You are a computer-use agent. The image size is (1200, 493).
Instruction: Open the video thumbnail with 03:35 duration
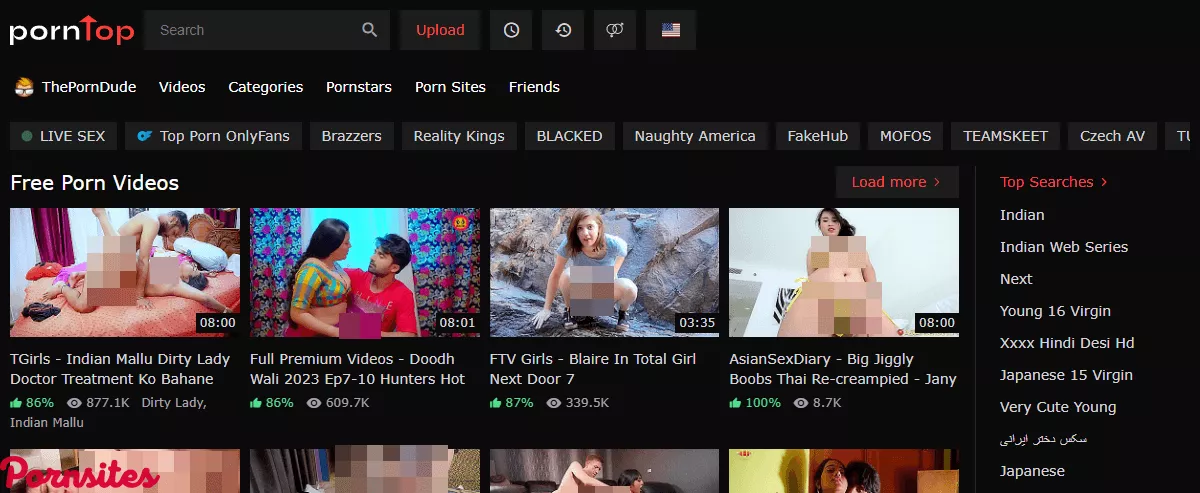(604, 273)
